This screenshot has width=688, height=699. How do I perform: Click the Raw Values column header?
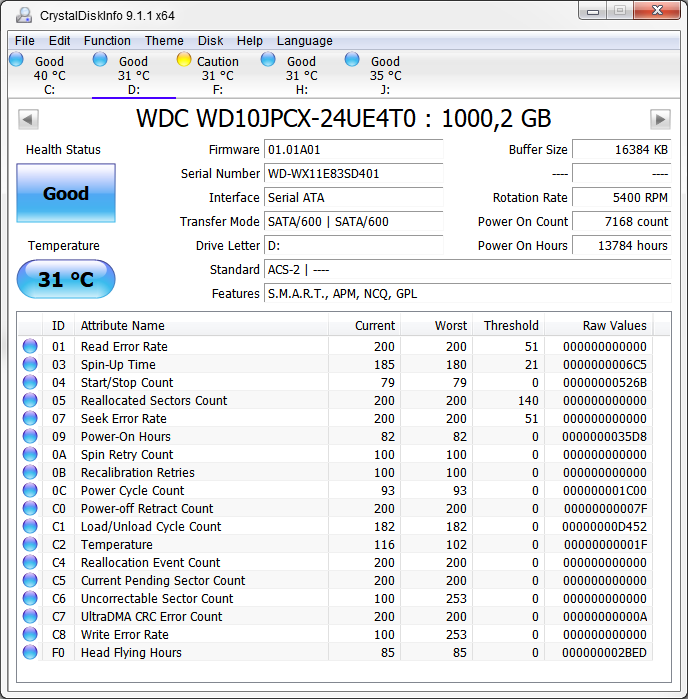(x=598, y=325)
